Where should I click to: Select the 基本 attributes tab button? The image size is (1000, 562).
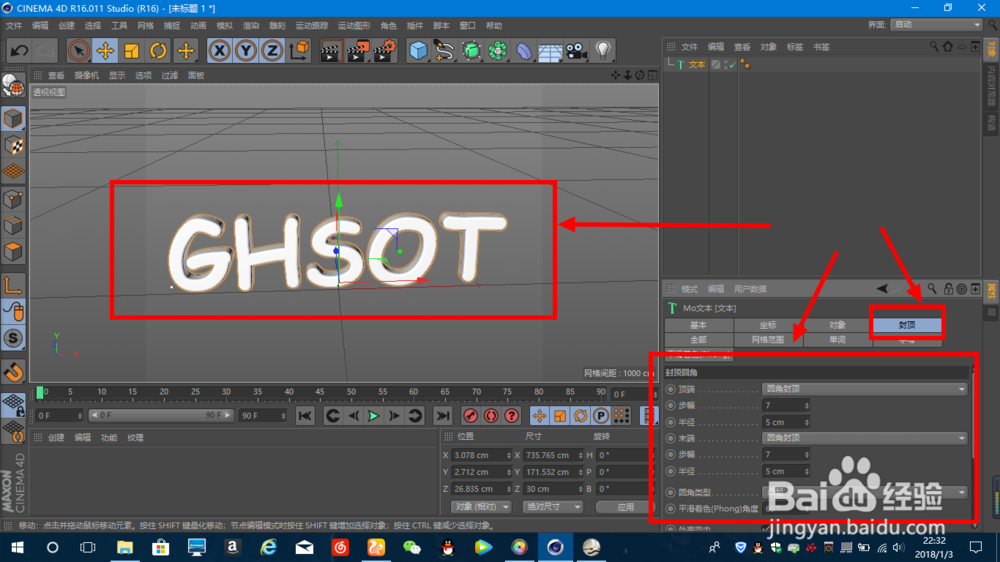tap(698, 325)
